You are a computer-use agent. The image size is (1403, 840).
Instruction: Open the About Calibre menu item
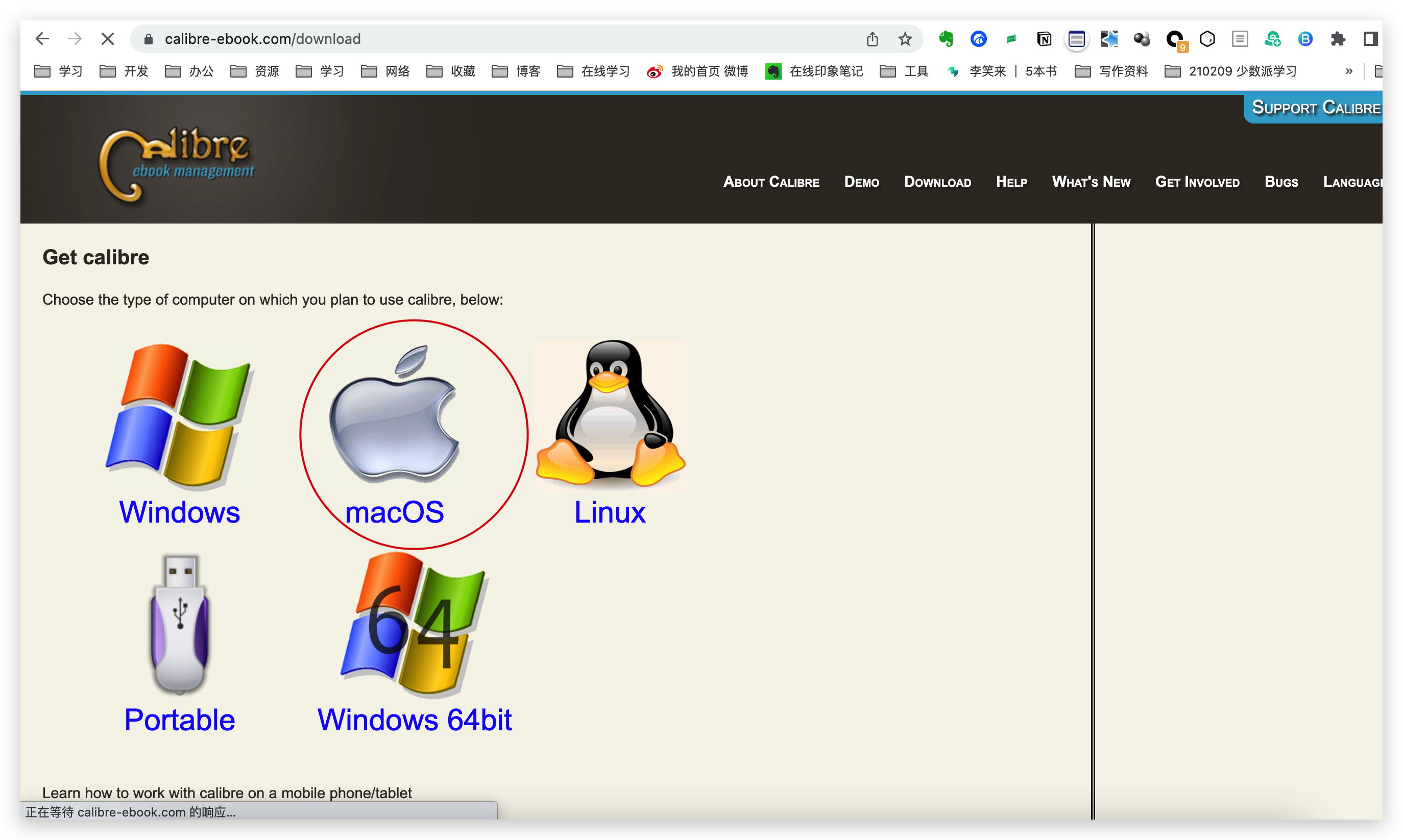click(x=771, y=182)
